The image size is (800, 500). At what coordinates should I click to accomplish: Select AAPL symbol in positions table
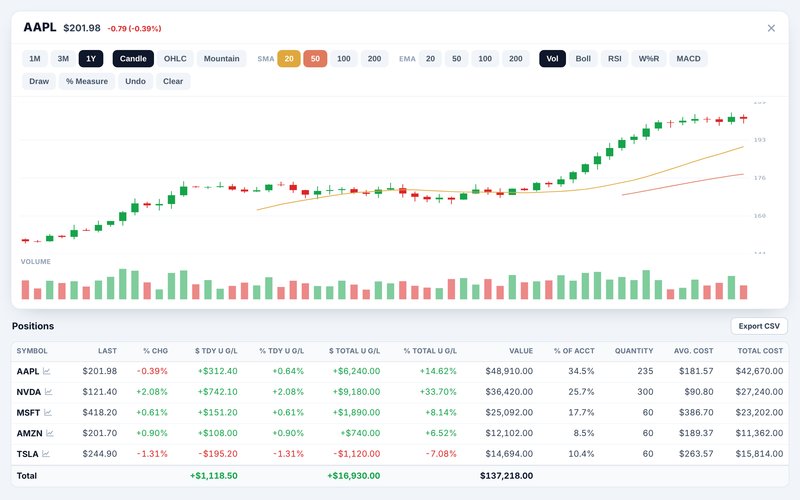[28, 371]
